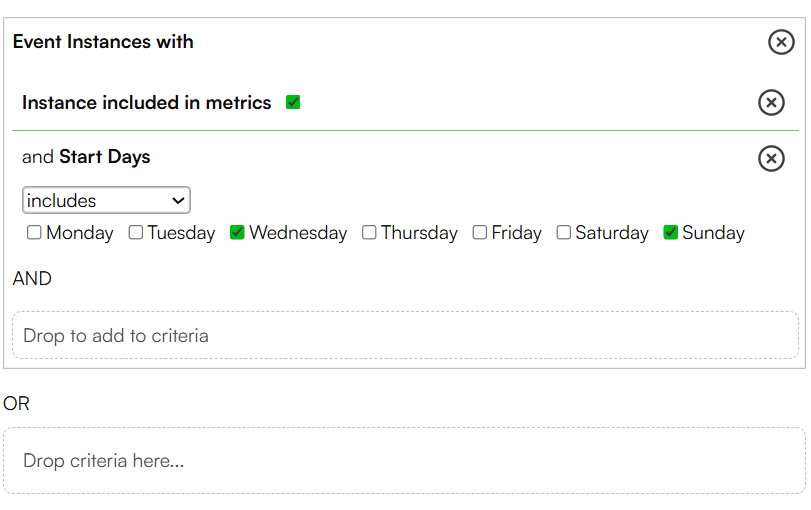Uncheck the Sunday checkbox
The height and width of the screenshot is (510, 811).
point(670,232)
